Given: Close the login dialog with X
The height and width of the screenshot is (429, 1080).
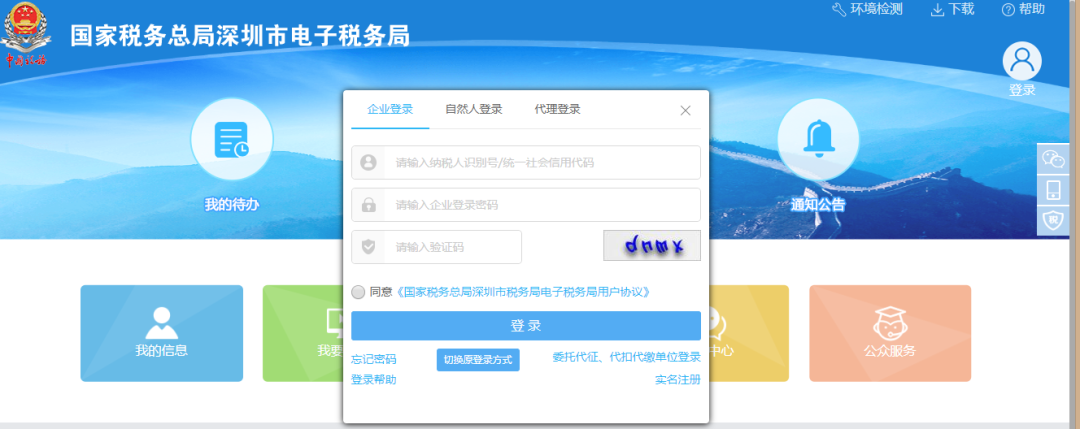Looking at the screenshot, I should pyautogui.click(x=685, y=110).
